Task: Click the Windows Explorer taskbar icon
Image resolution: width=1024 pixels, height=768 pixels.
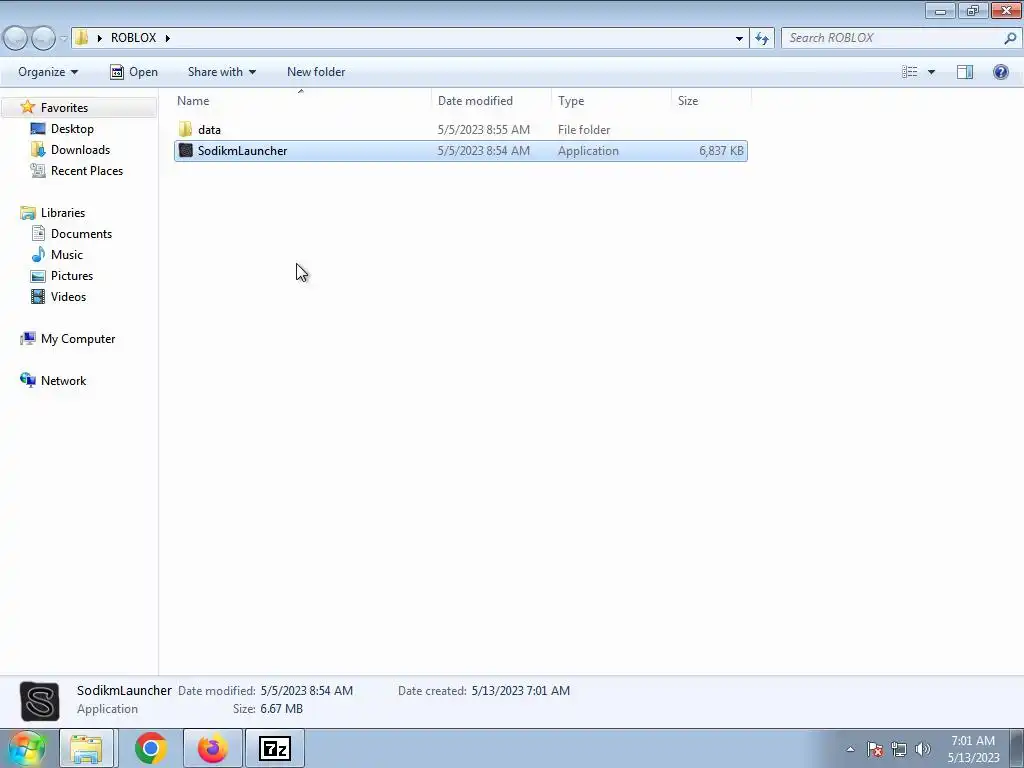Action: tap(86, 748)
